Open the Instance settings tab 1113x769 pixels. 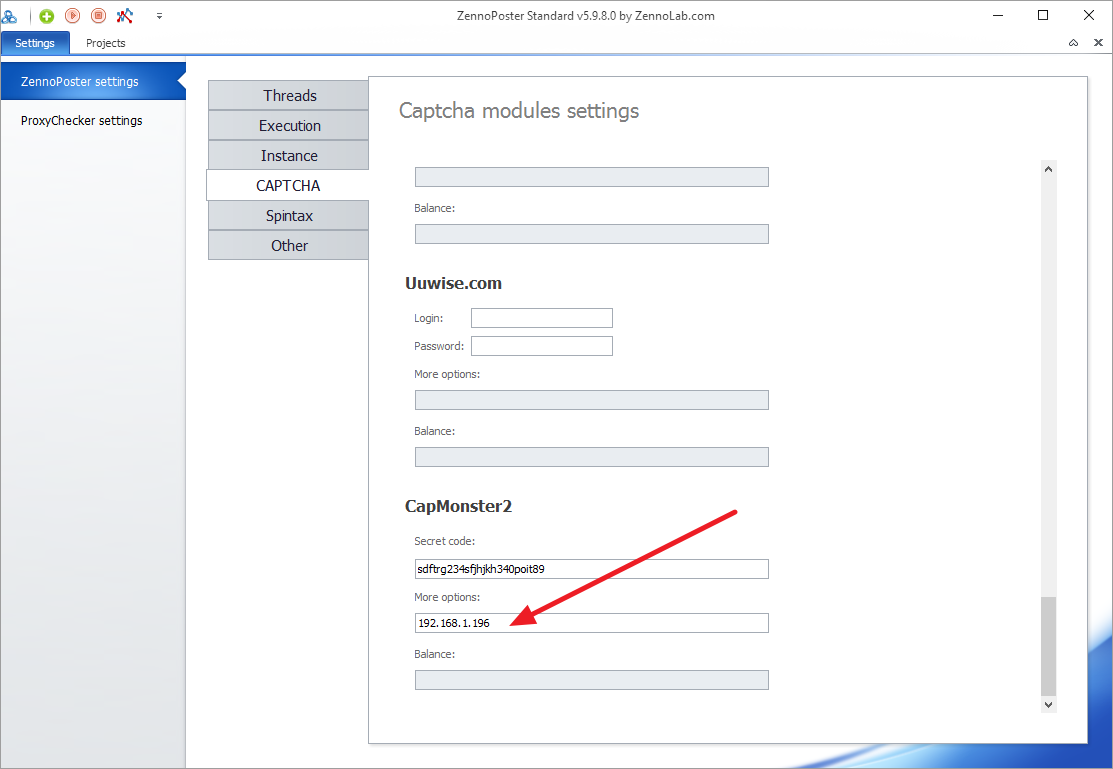(x=289, y=155)
